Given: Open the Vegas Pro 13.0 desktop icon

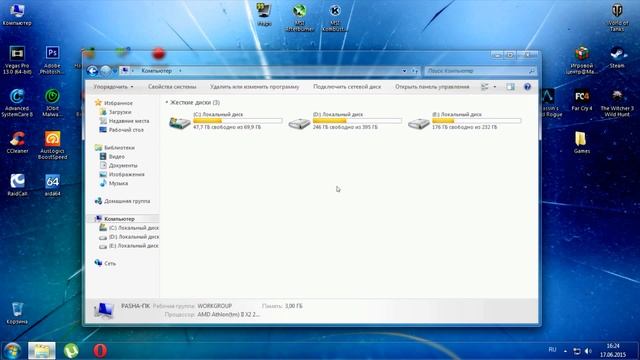Looking at the screenshot, I should pos(17,60).
